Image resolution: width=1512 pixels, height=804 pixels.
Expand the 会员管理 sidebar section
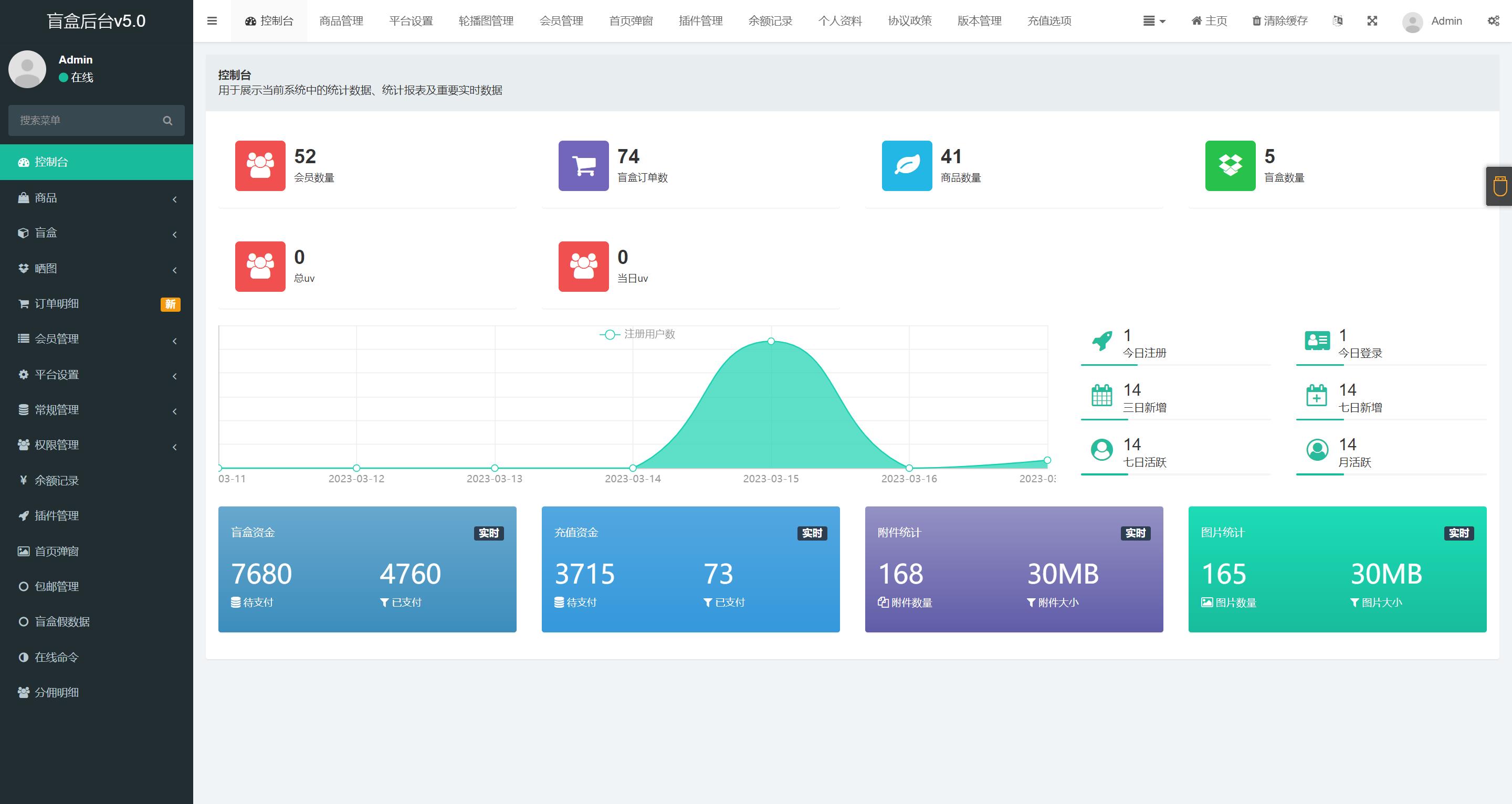pos(97,338)
